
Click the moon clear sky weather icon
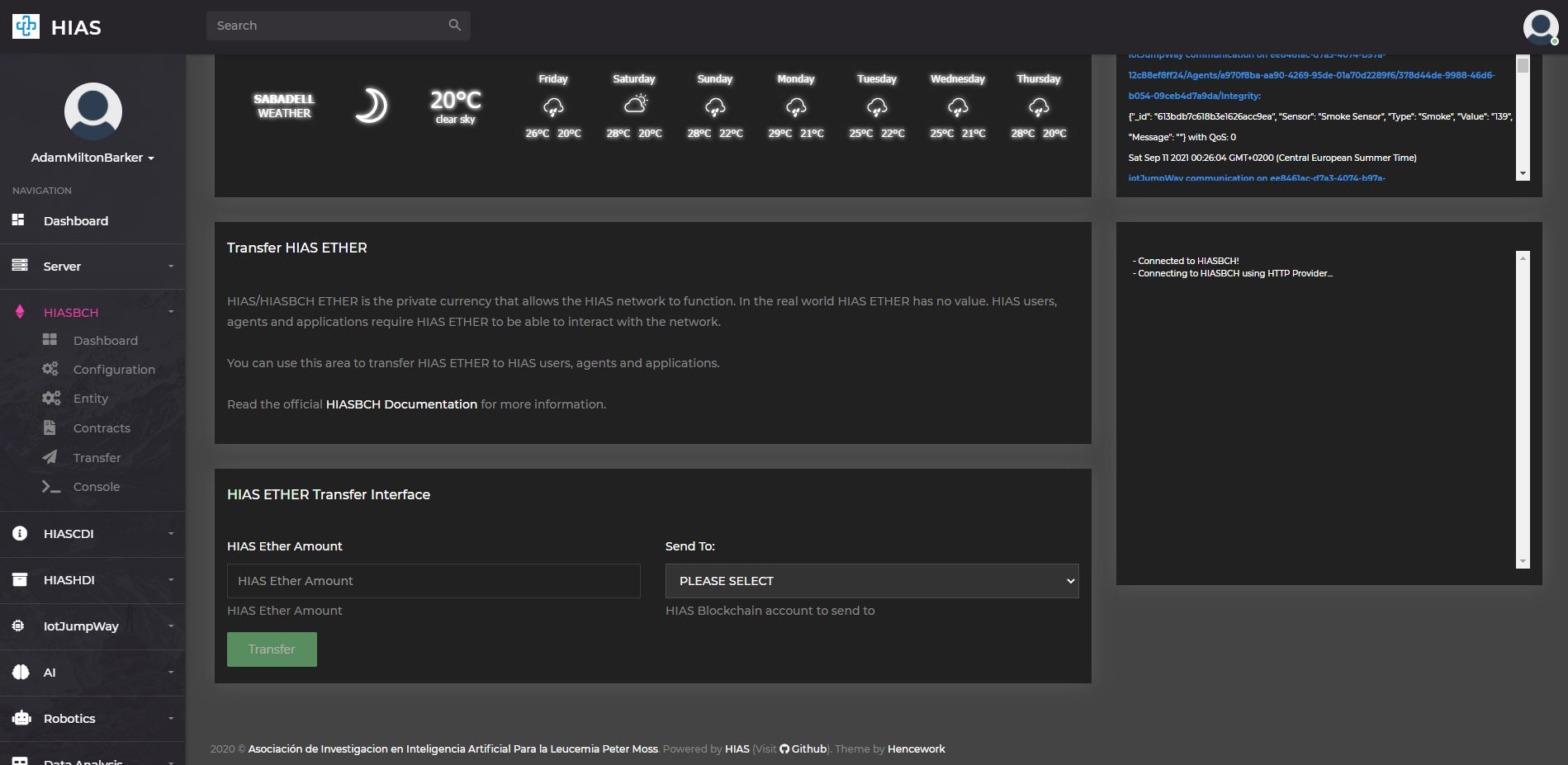point(371,106)
